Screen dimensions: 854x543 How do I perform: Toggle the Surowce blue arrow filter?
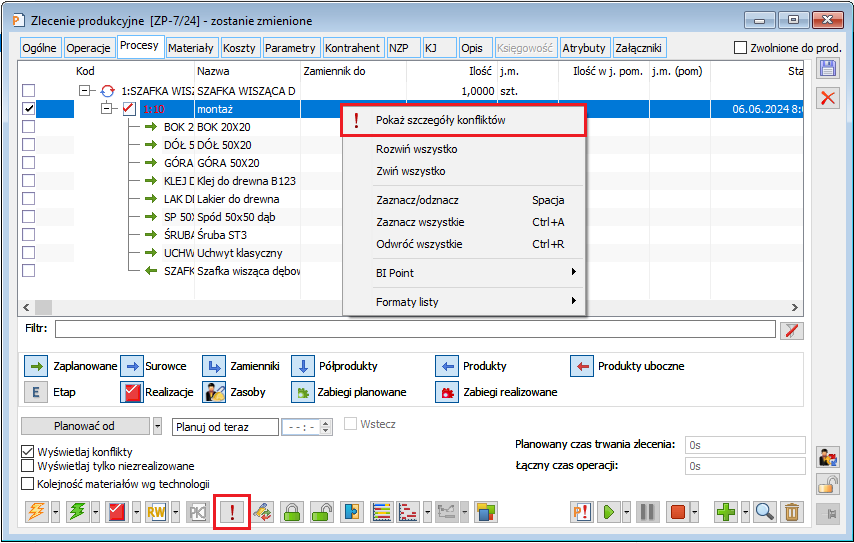[132, 366]
